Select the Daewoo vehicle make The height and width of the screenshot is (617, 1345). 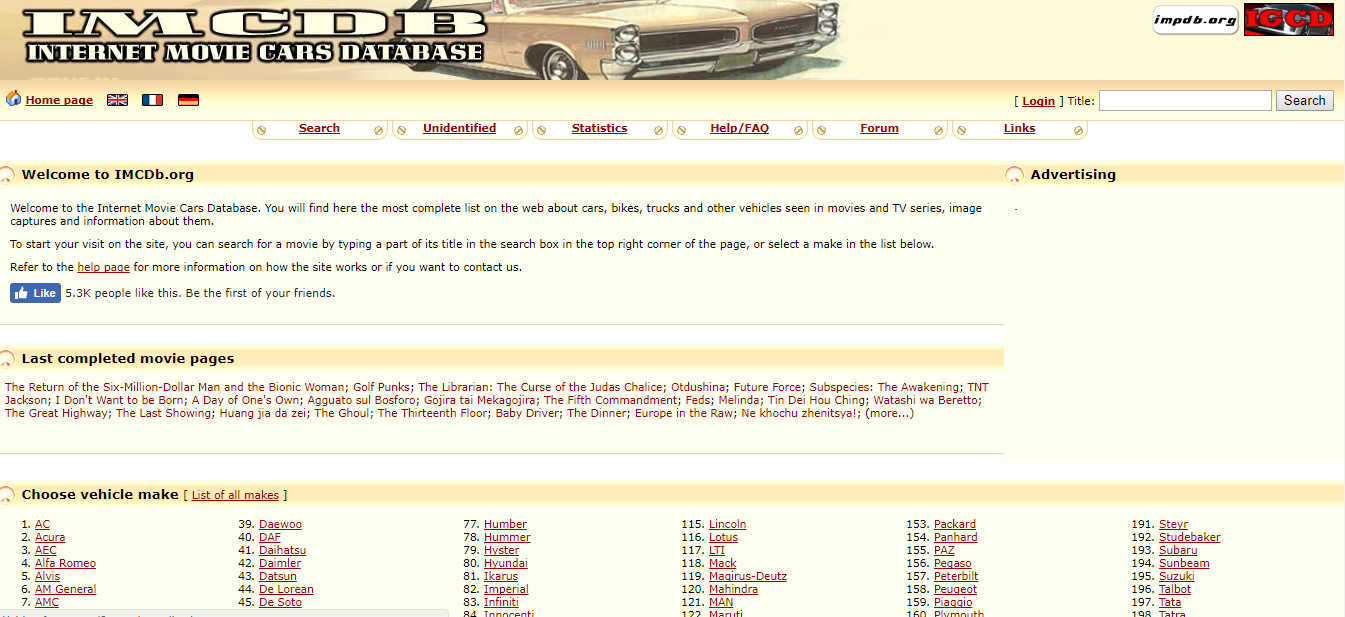280,524
